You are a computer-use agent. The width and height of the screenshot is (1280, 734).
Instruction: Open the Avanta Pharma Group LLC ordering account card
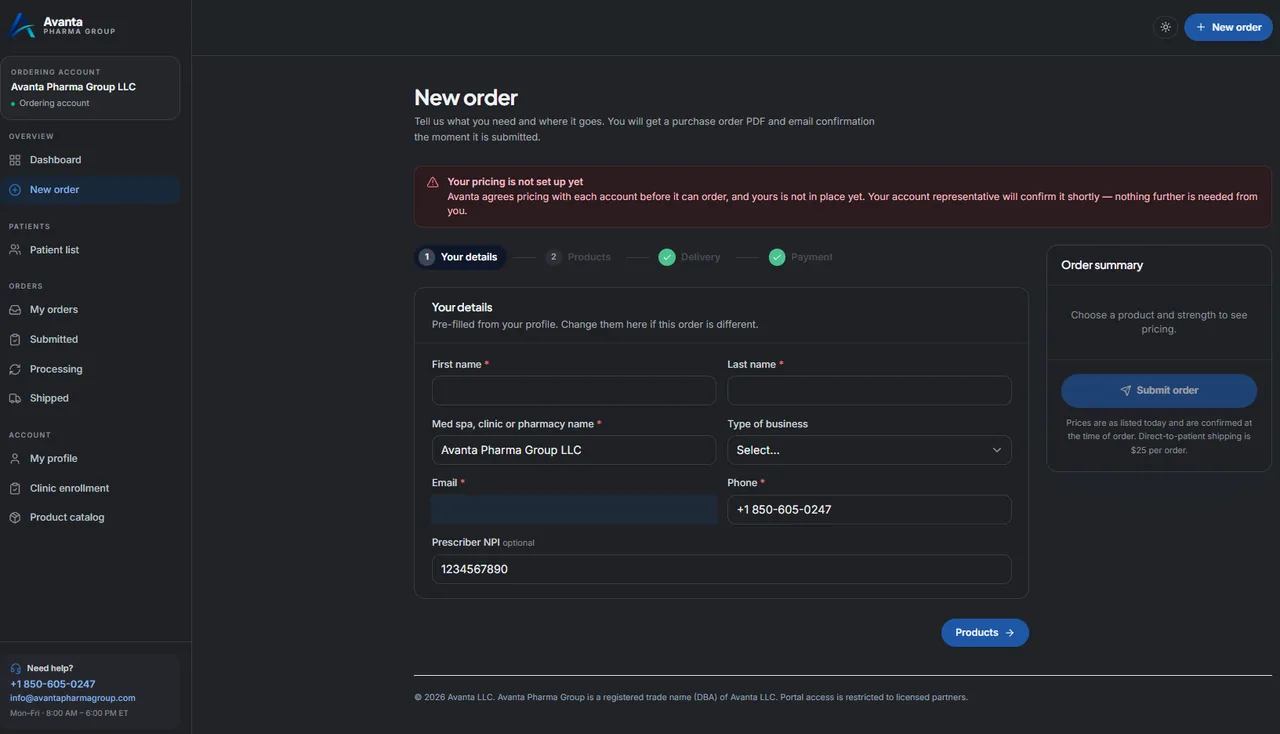click(x=90, y=88)
